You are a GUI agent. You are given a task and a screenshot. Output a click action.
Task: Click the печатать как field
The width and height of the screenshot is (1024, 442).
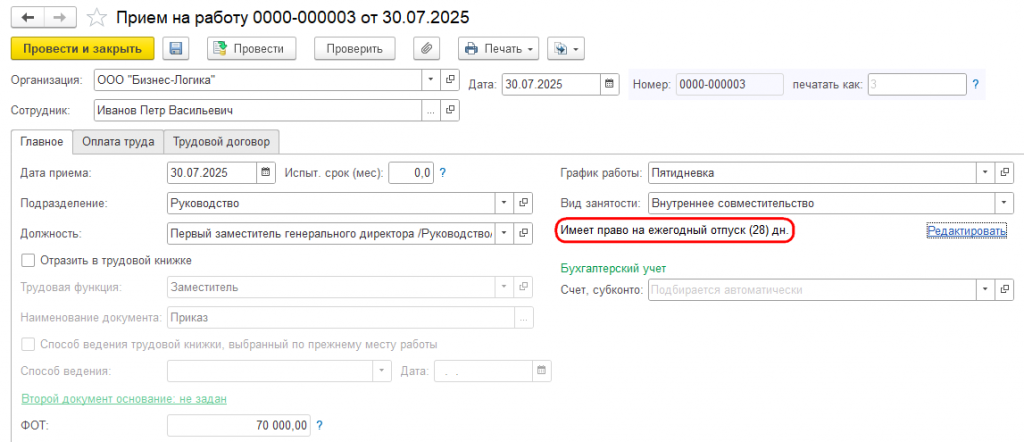[917, 84]
